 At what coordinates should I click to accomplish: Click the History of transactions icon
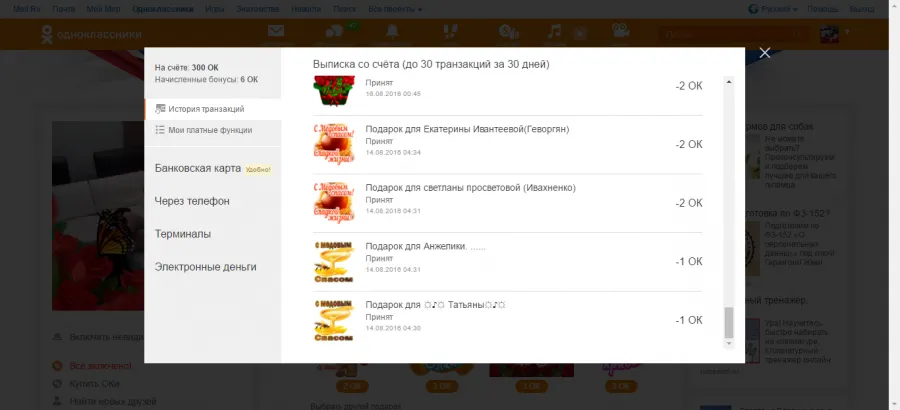tap(160, 109)
